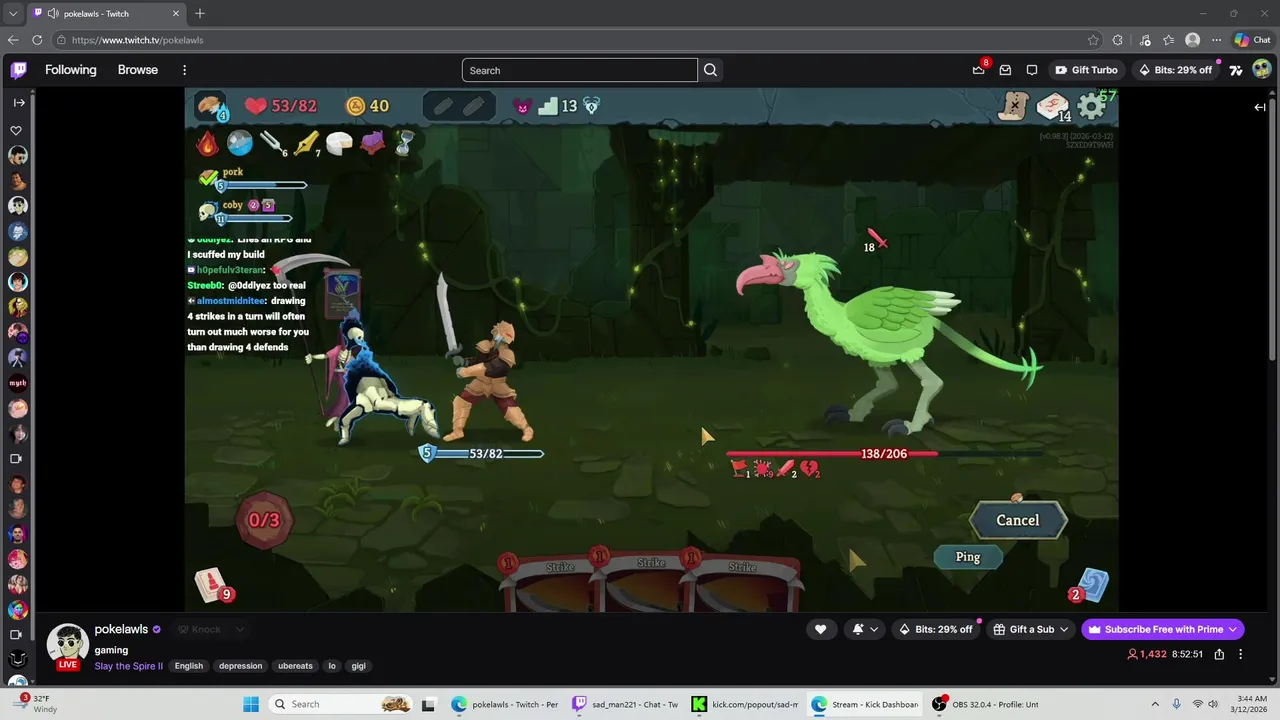Image resolution: width=1280 pixels, height=720 pixels.
Task: Open the three-dot more menu beside Browse
Action: coord(184,70)
